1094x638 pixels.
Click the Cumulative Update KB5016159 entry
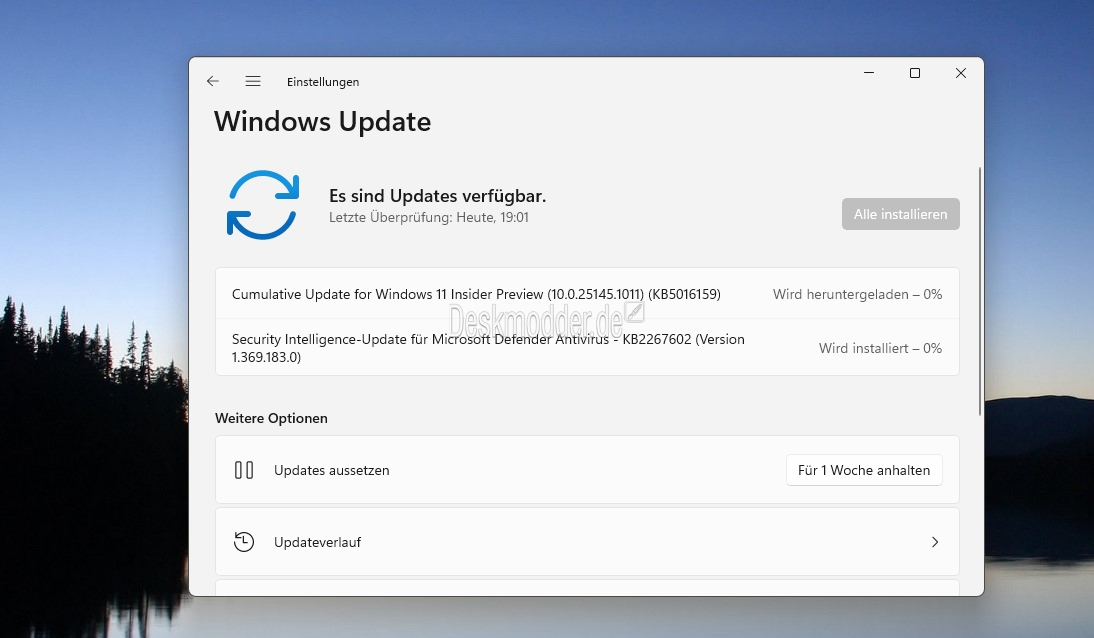(x=587, y=294)
